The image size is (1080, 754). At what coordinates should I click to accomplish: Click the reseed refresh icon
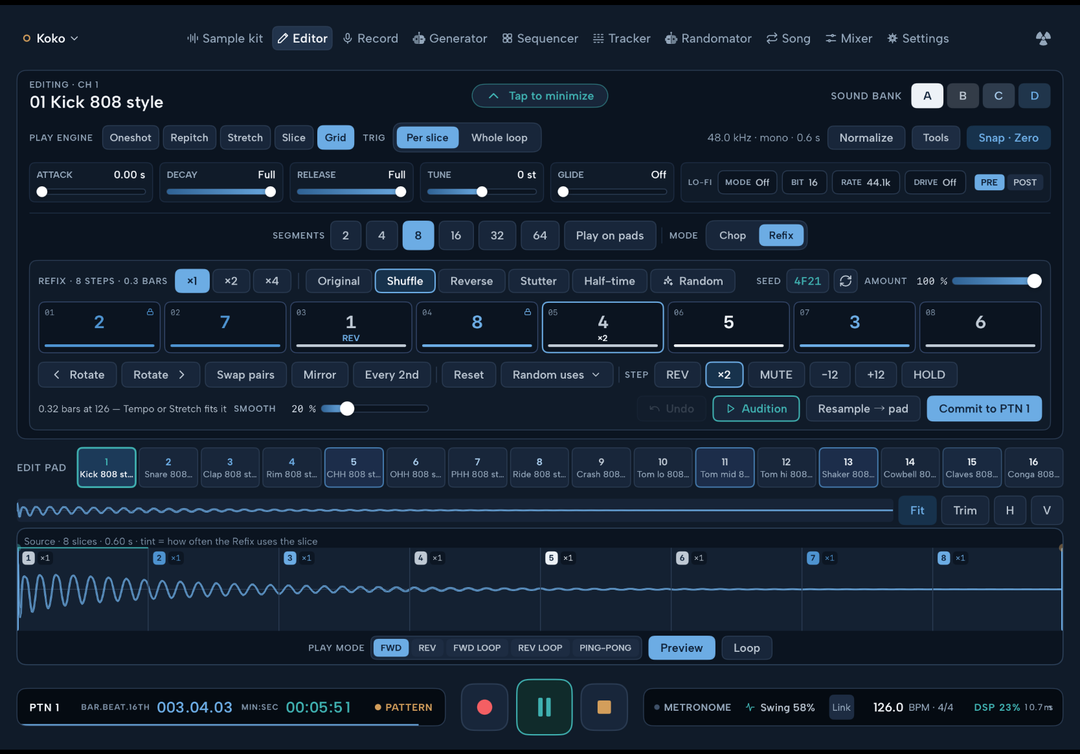tap(846, 281)
